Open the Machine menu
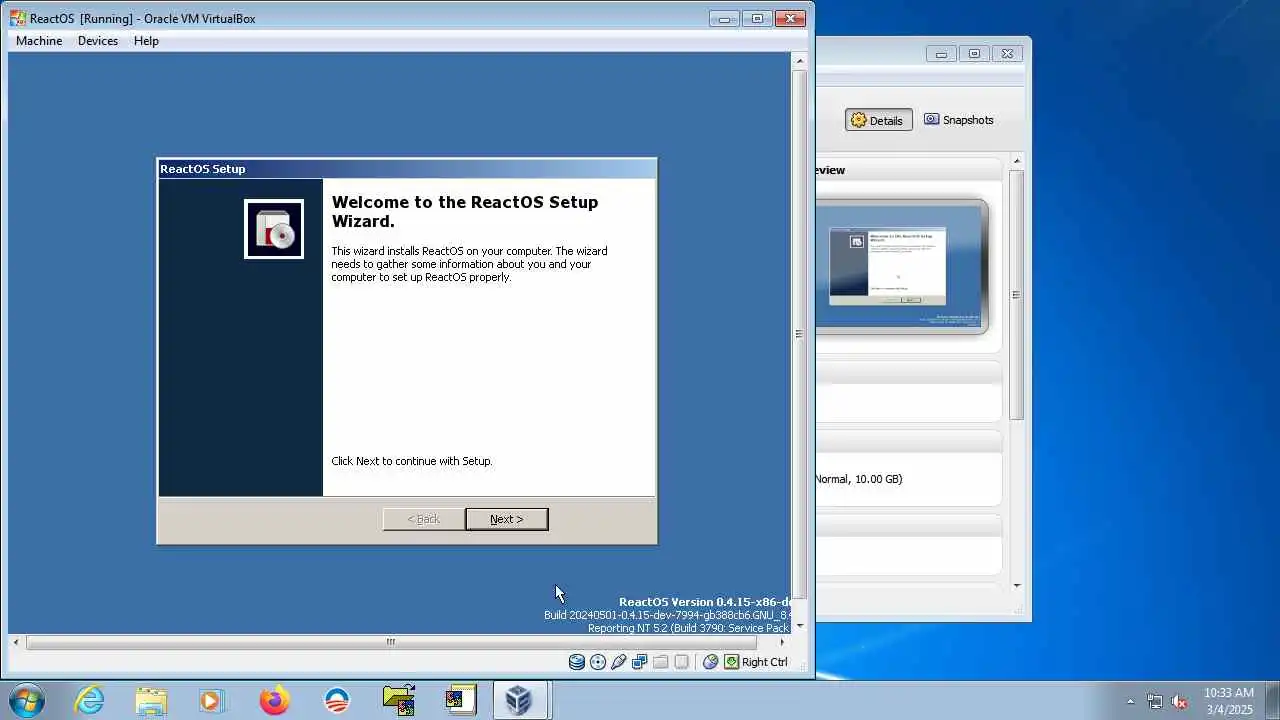The height and width of the screenshot is (720, 1280). point(39,41)
